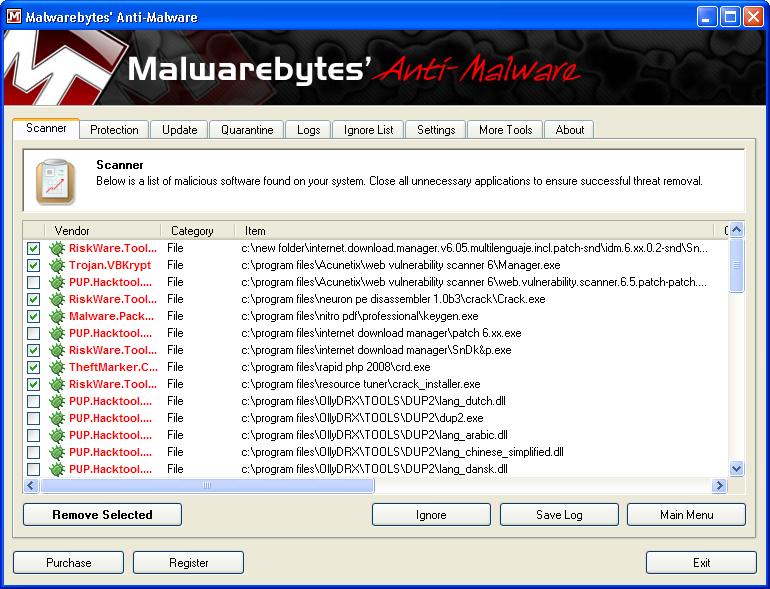Select the rapid php 2008 crd.exe path
Image resolution: width=770 pixels, height=589 pixels.
(x=335, y=367)
